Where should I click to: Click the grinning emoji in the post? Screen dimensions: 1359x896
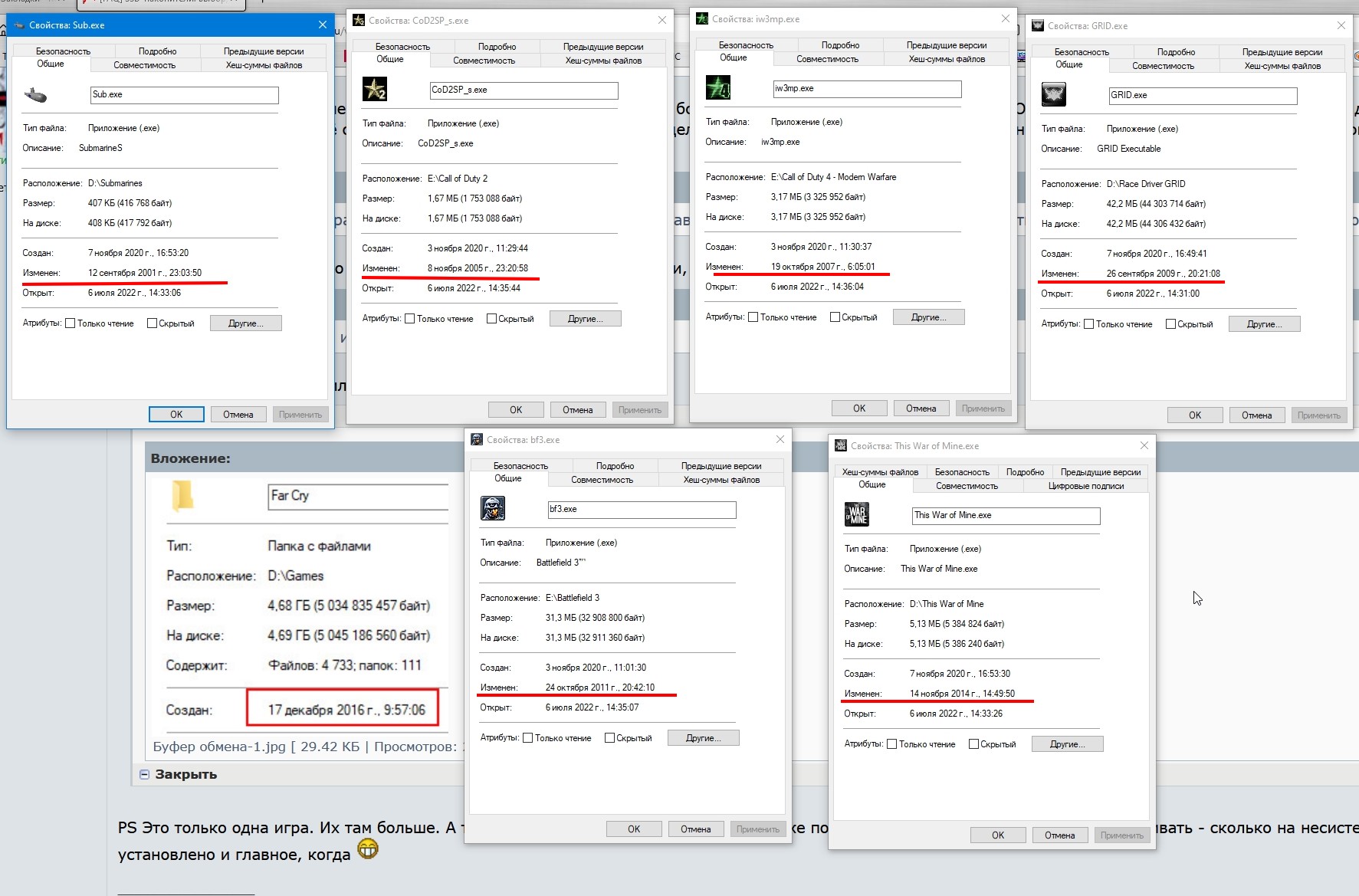tap(368, 850)
